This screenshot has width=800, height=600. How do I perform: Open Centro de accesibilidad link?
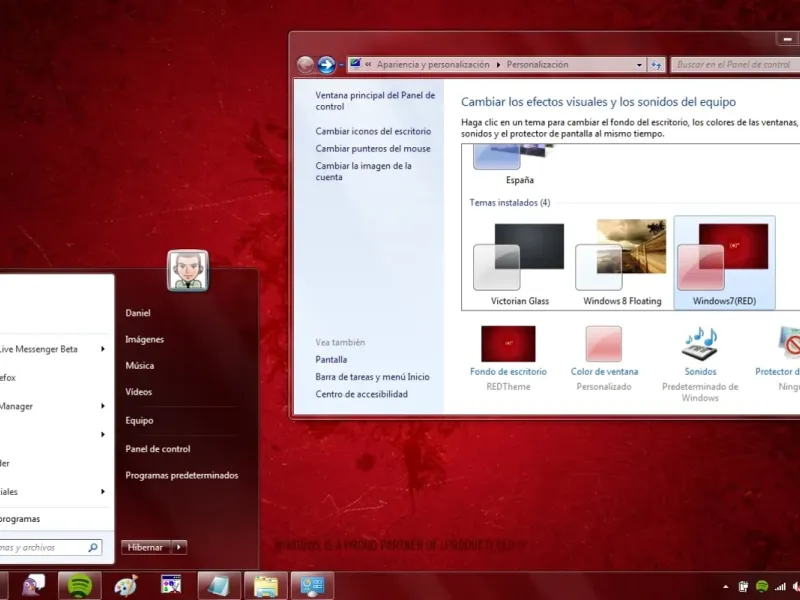[361, 394]
